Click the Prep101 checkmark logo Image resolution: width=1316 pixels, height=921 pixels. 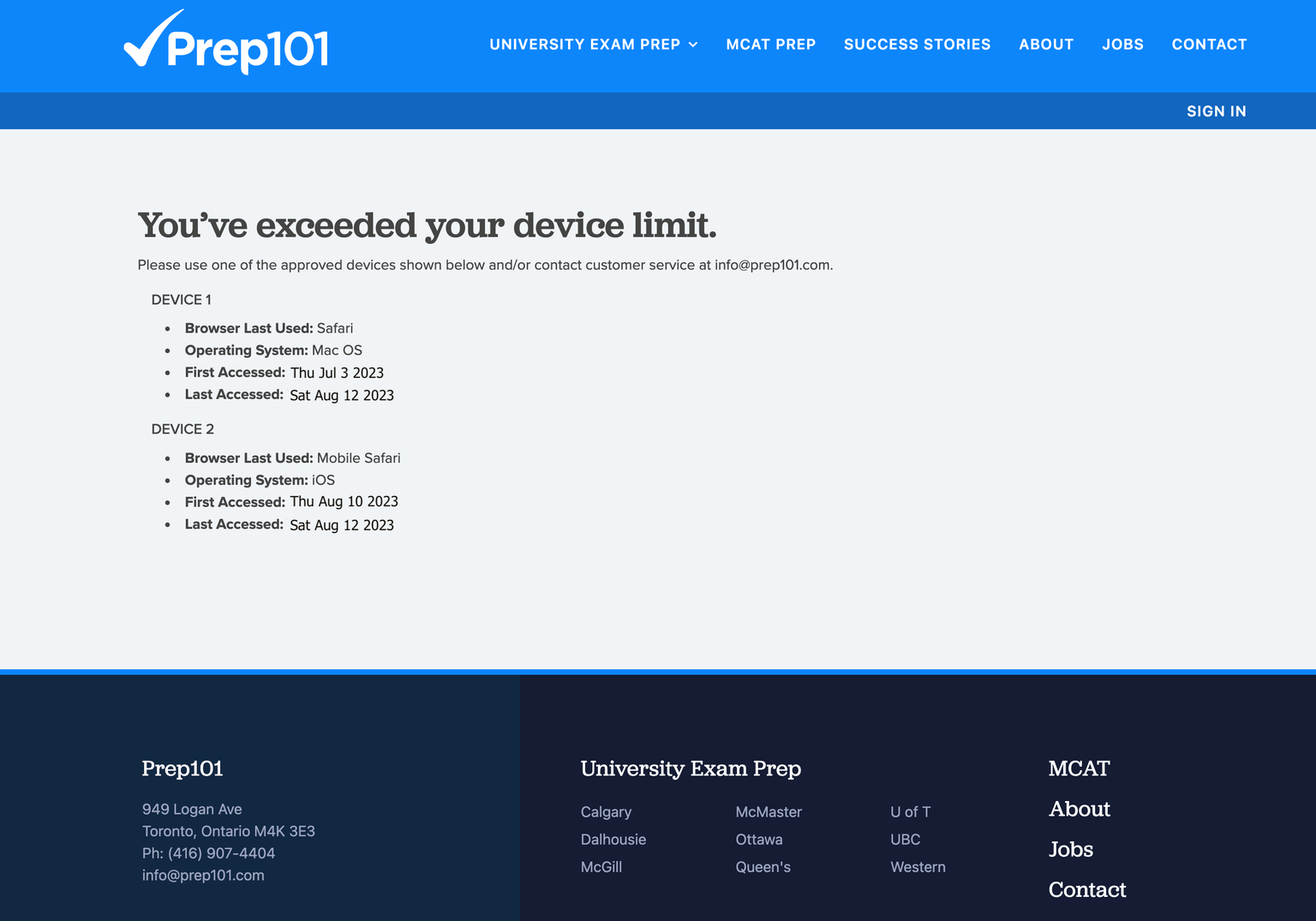tap(226, 43)
